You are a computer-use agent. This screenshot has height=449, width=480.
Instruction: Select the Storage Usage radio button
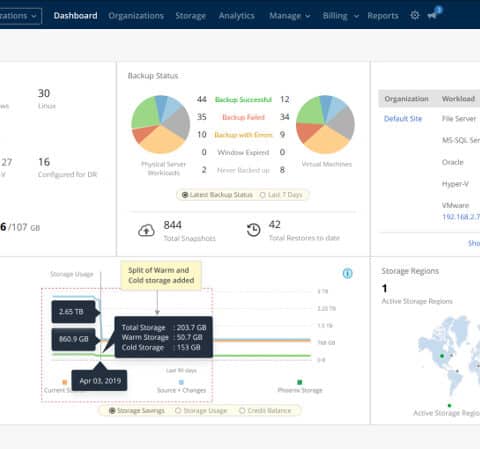[178, 411]
